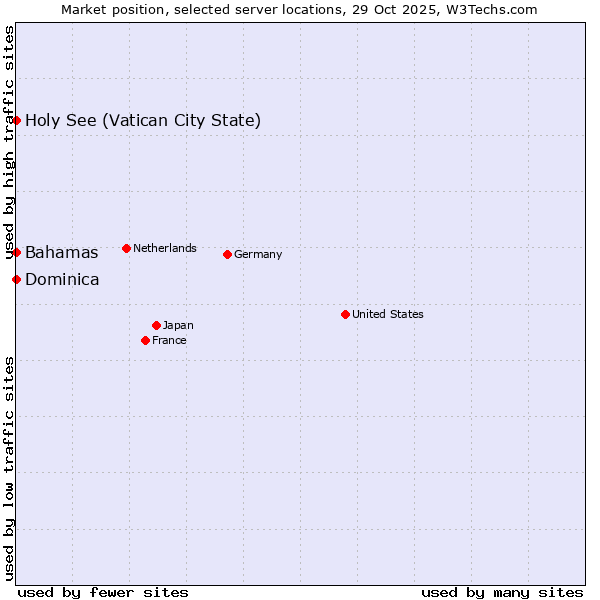
Task: Select the United States red marker
Action: [x=345, y=314]
